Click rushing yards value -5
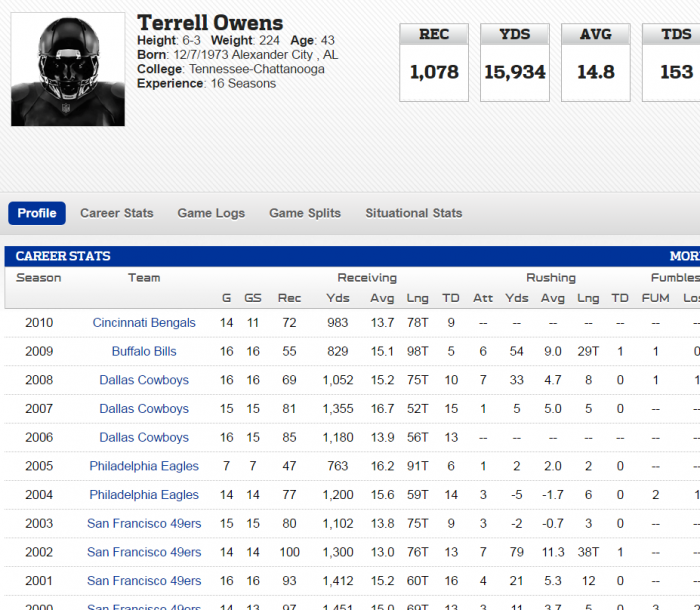This screenshot has width=700, height=610. click(517, 494)
